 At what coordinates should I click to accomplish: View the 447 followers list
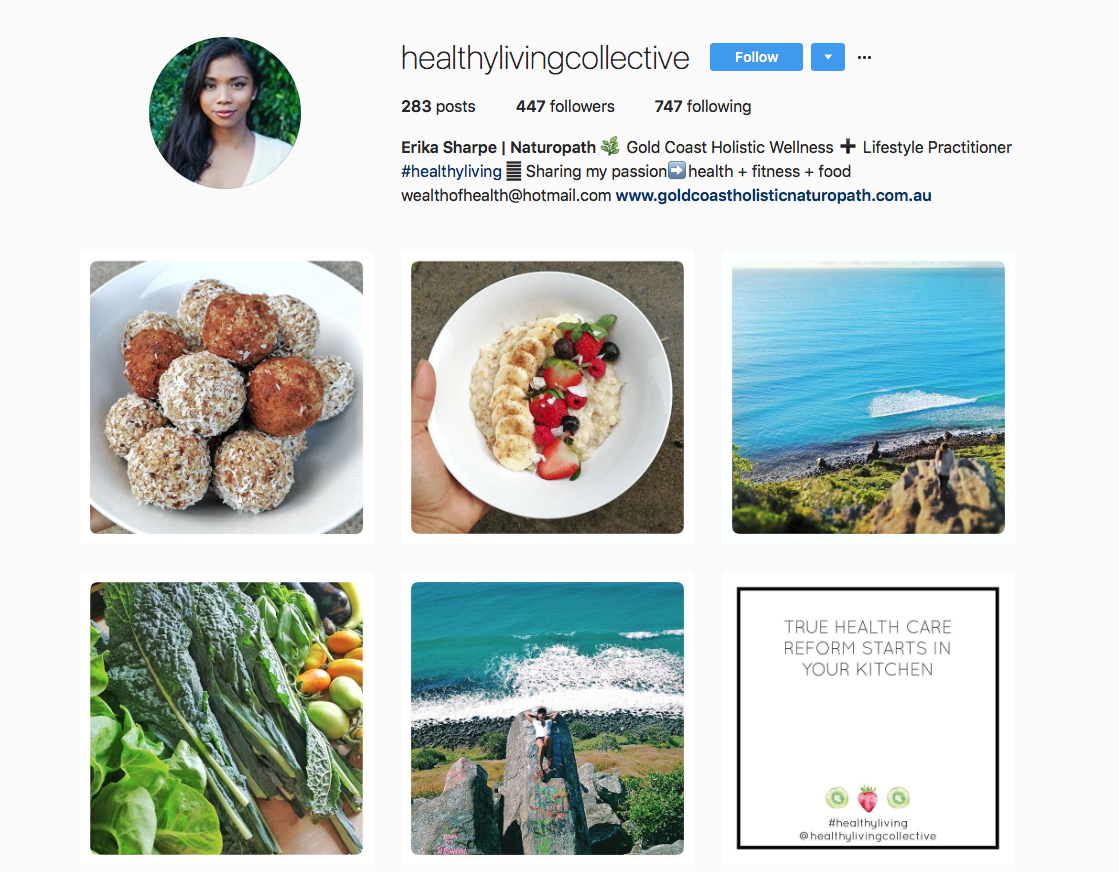(565, 106)
